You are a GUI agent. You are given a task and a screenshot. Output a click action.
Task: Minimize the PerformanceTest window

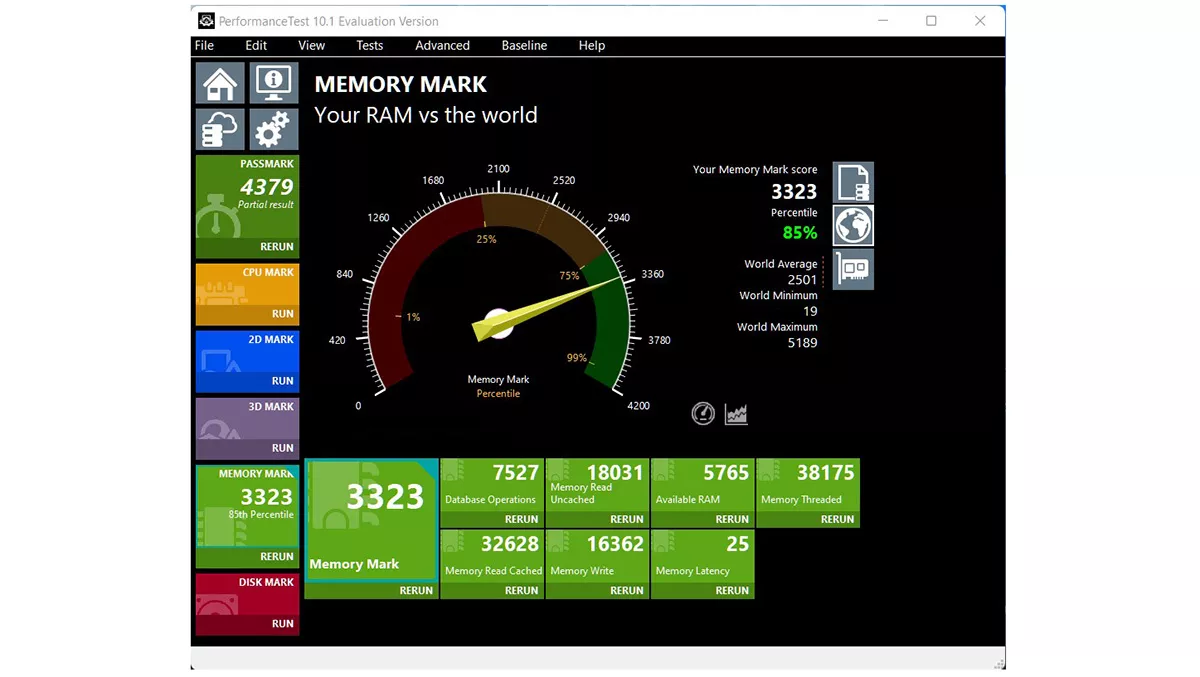(883, 21)
